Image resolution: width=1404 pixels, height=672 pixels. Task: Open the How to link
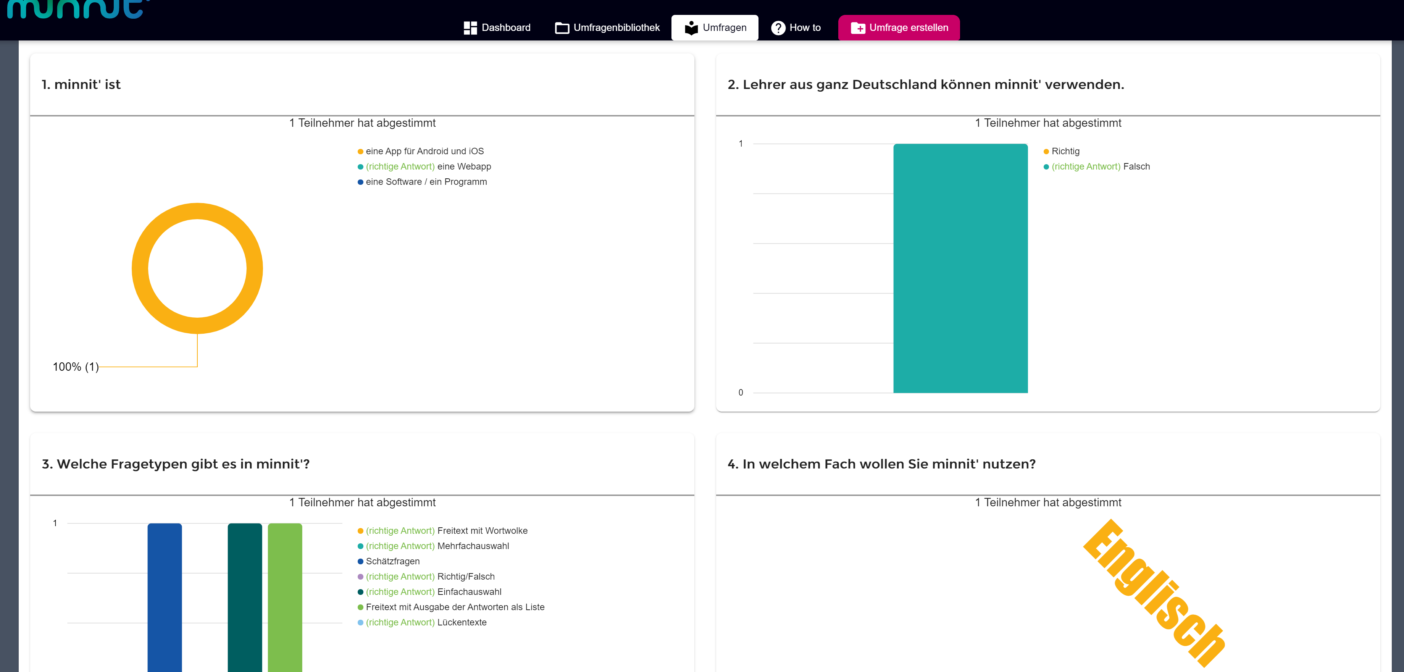805,28
